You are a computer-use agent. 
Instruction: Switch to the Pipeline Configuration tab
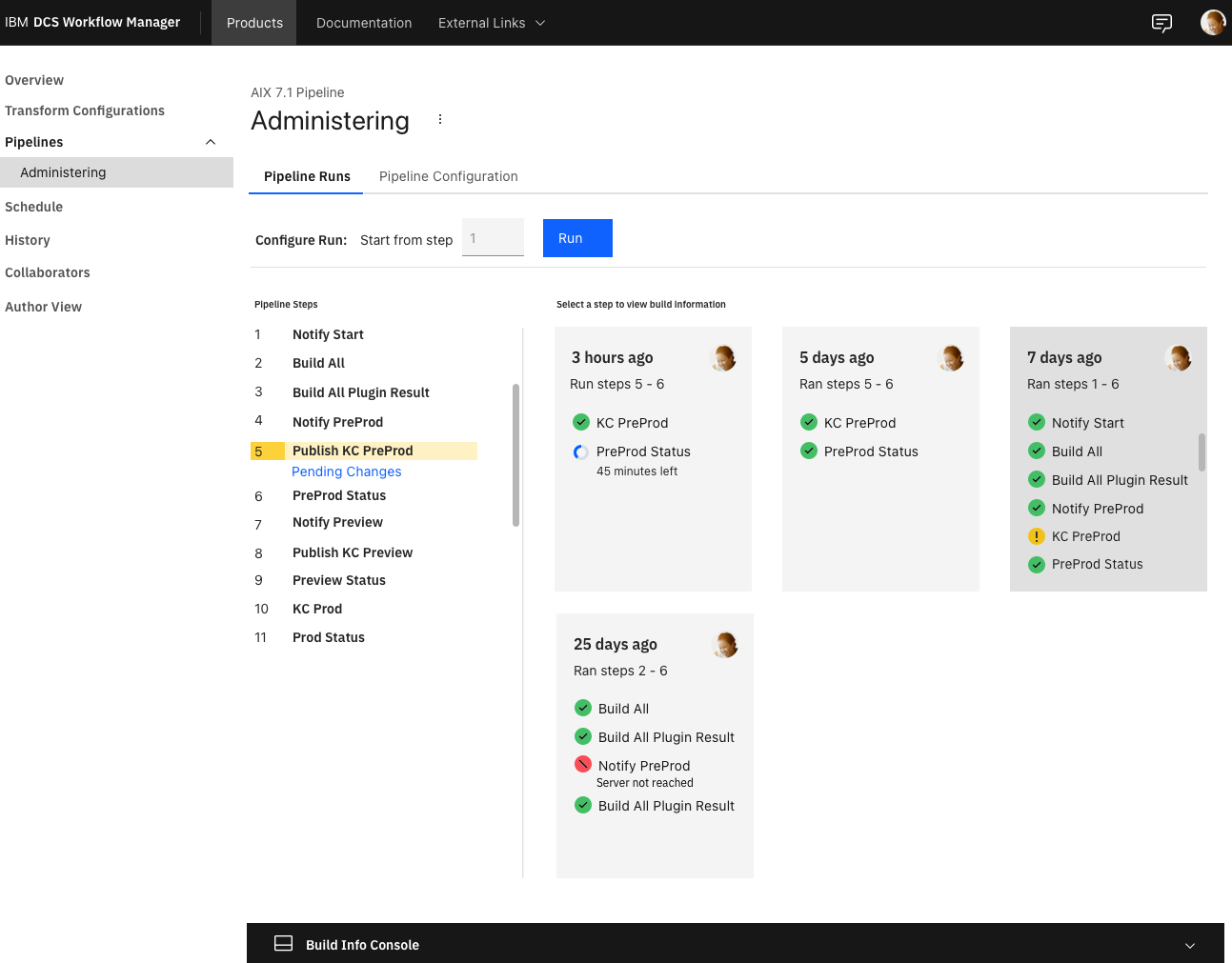pos(449,176)
